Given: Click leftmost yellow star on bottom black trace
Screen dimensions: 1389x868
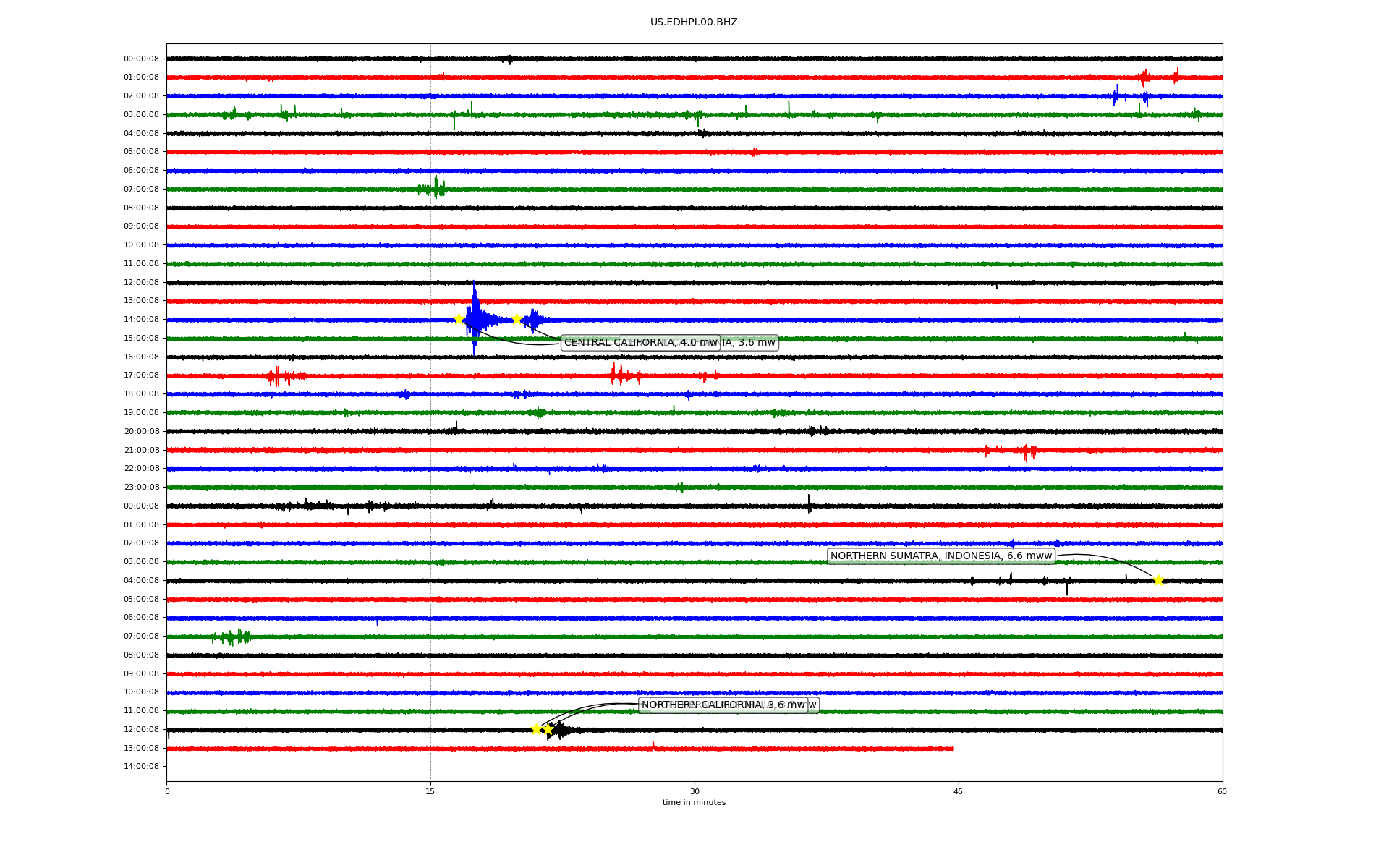Looking at the screenshot, I should point(536,728).
